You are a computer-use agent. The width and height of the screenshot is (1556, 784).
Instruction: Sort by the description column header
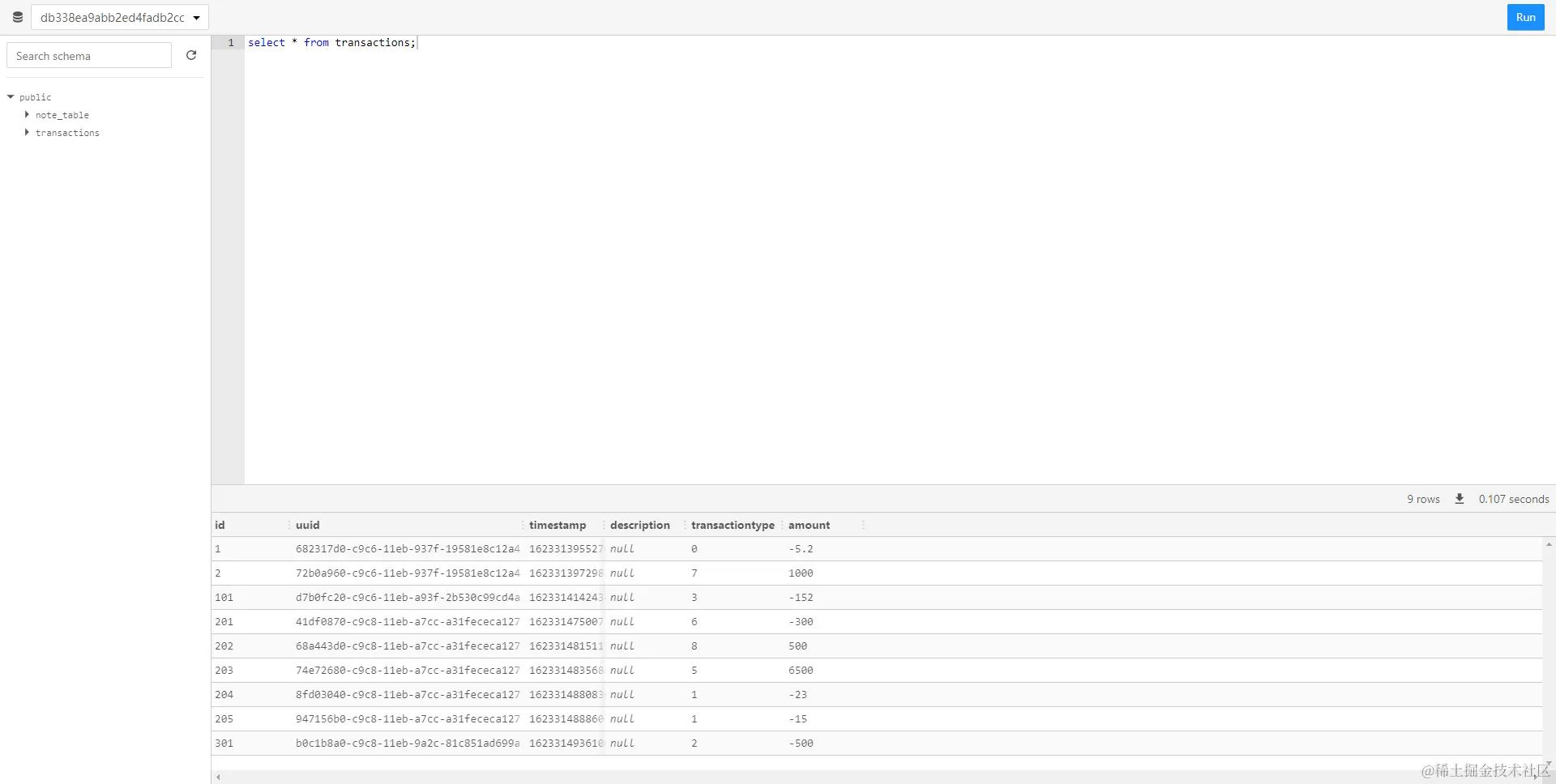point(639,525)
